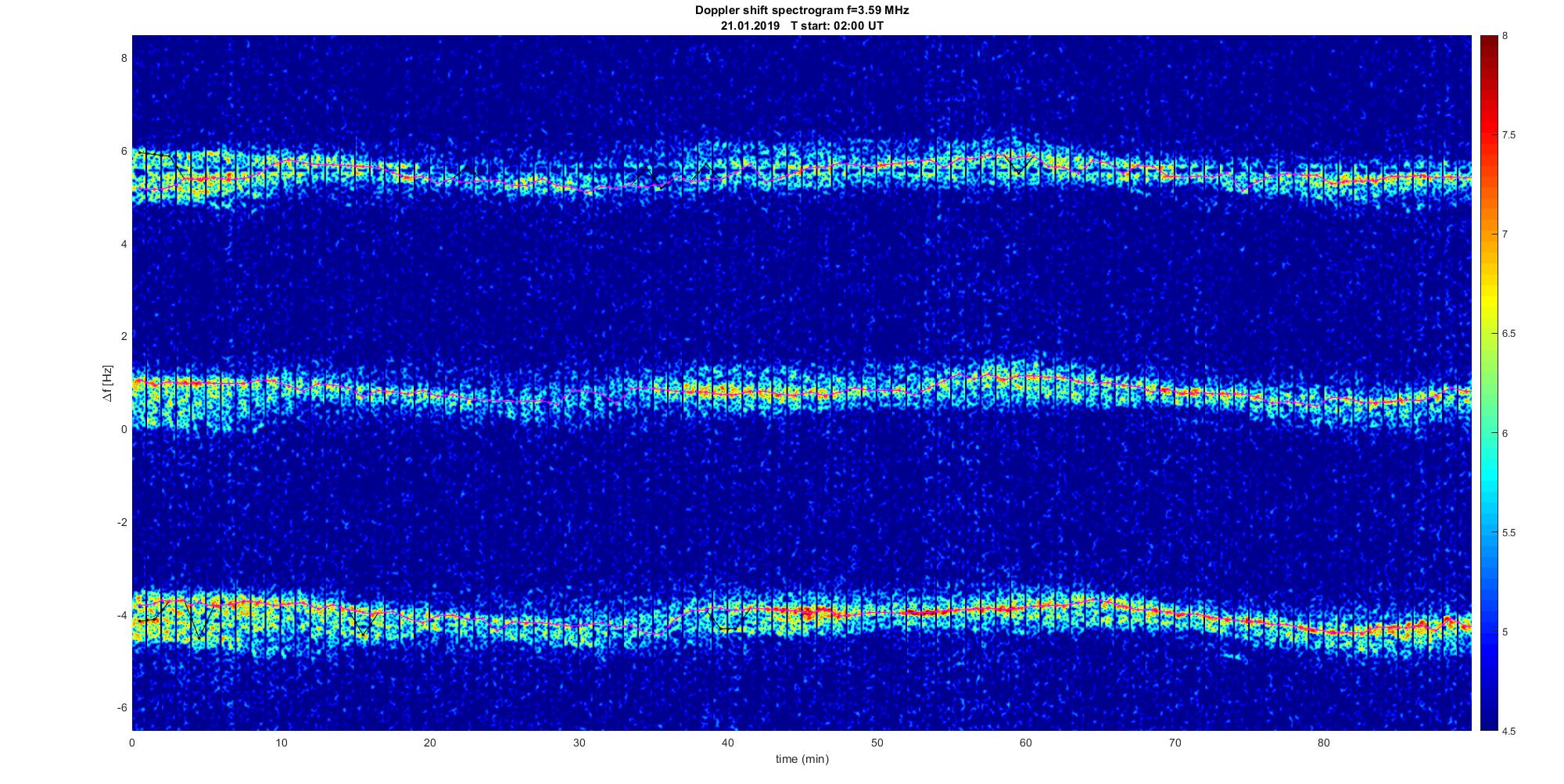This screenshot has height=784, width=1564.
Task: Click the colorbar tick label "6.5"
Action: pyautogui.click(x=1508, y=334)
